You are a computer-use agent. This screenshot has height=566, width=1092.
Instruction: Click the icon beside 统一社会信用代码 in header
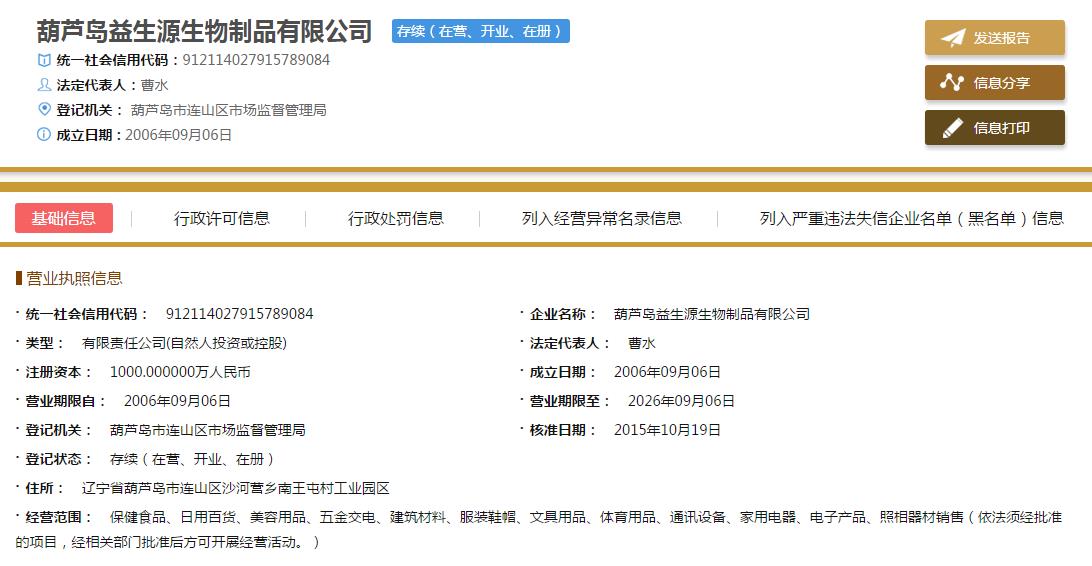pyautogui.click(x=44, y=60)
